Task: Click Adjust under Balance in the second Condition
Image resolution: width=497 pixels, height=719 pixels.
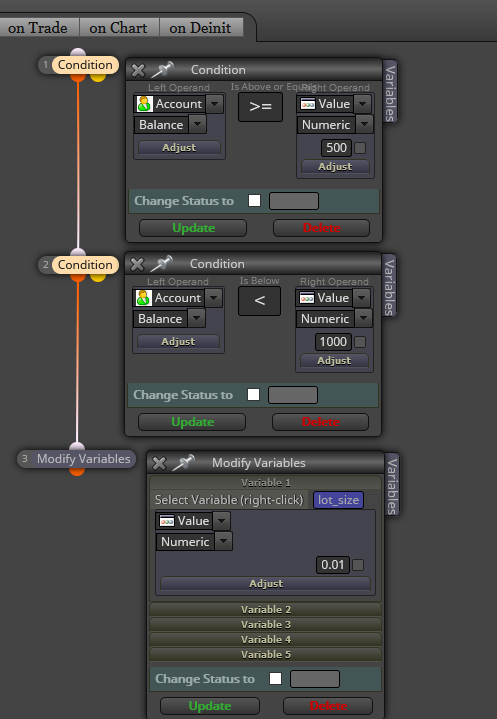Action: coord(178,342)
